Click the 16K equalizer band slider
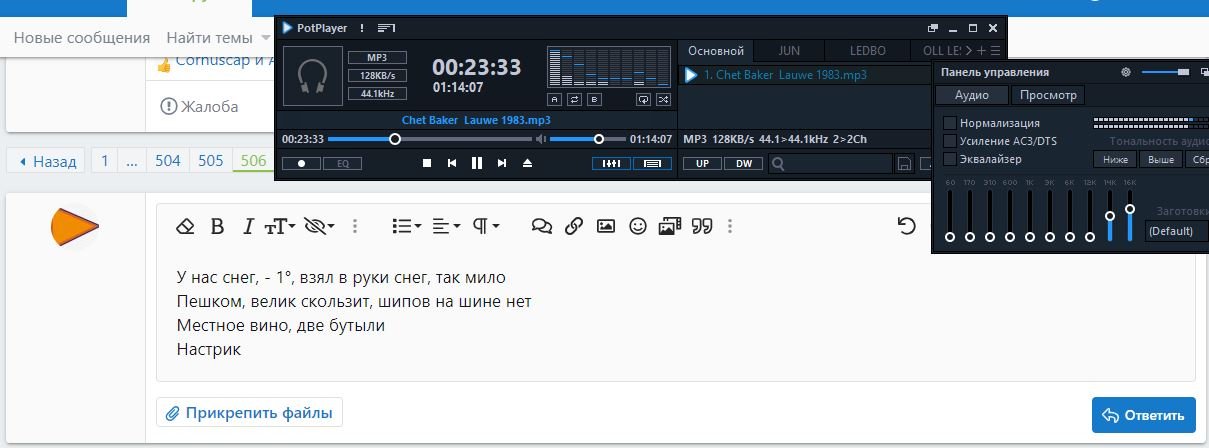Screen dimensions: 1209x448 click(1130, 215)
